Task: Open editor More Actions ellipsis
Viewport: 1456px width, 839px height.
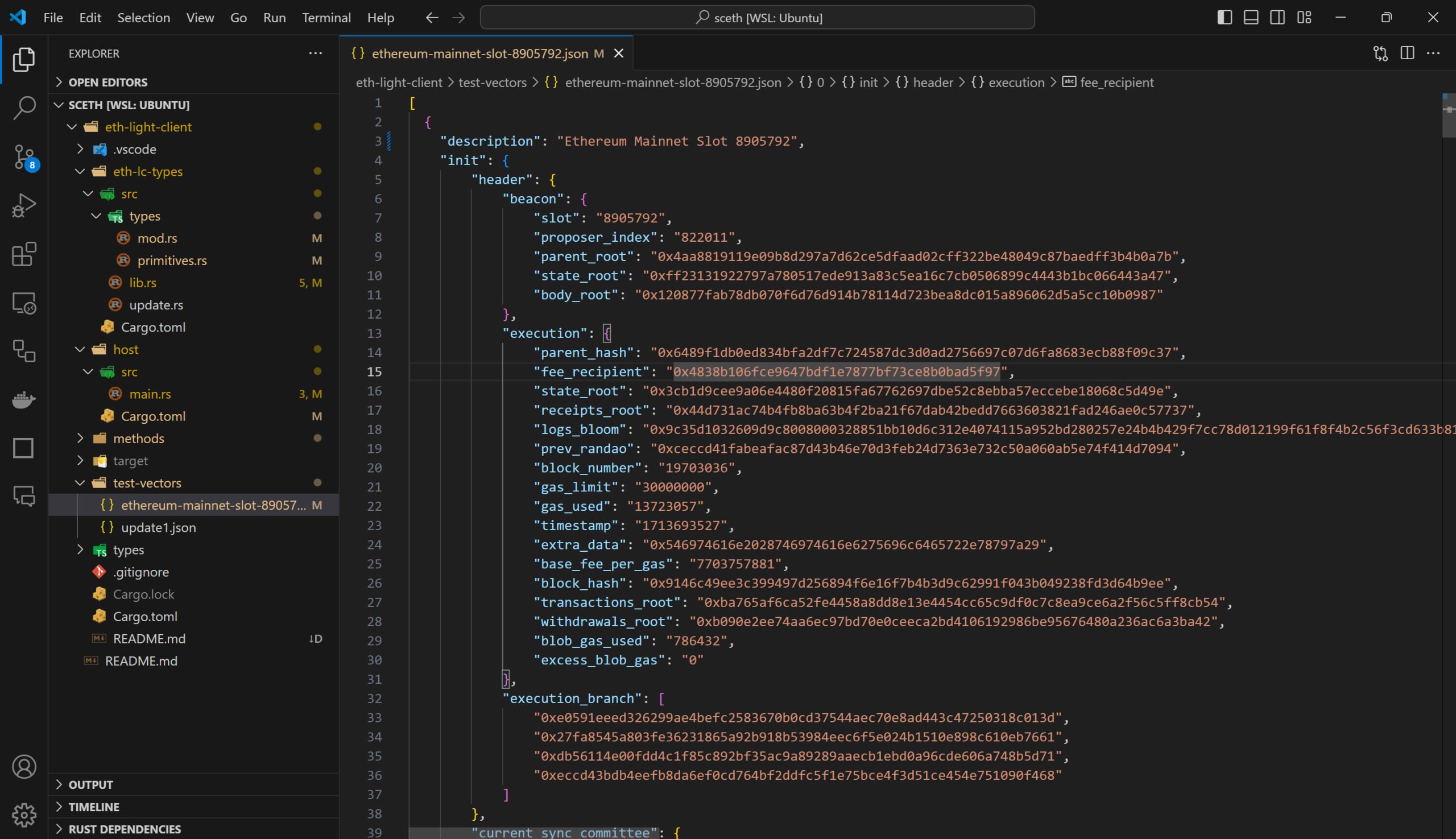Action: (1433, 53)
